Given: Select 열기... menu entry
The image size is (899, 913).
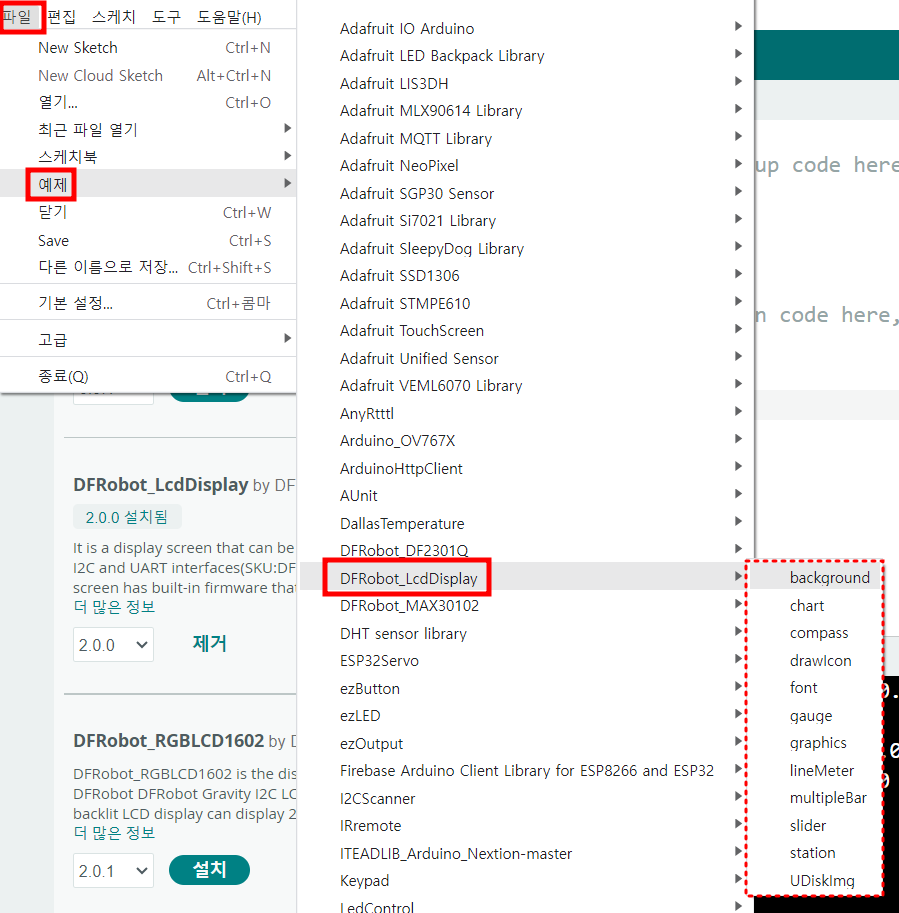Looking at the screenshot, I should [x=148, y=102].
